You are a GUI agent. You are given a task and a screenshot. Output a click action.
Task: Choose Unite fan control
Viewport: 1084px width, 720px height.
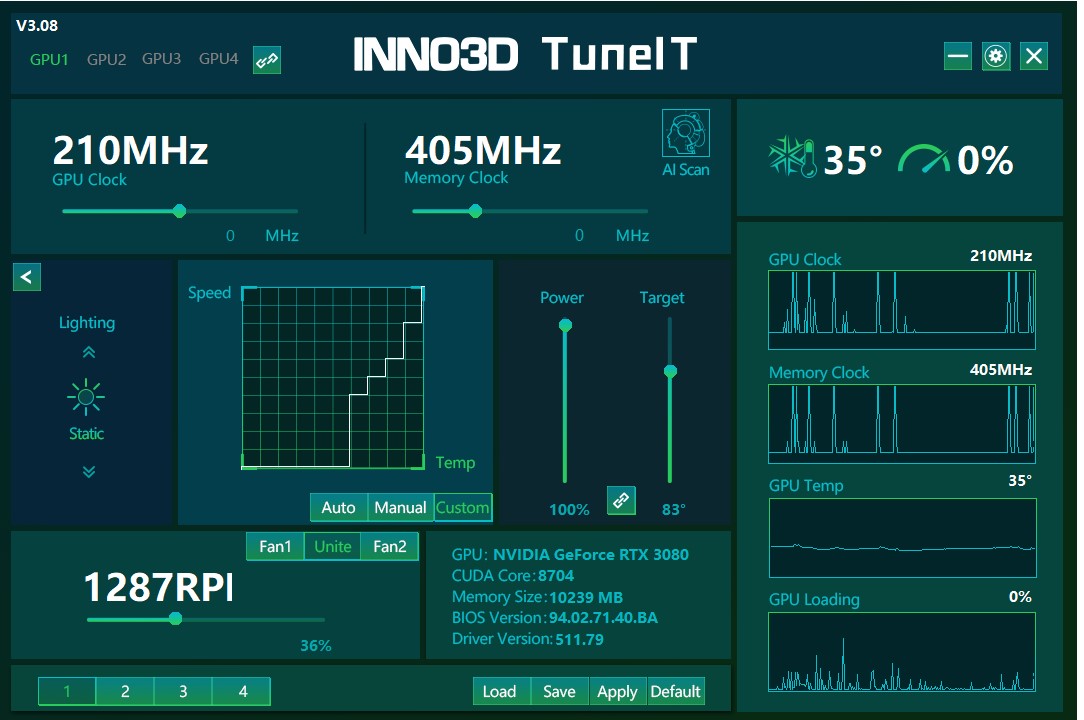pyautogui.click(x=333, y=546)
